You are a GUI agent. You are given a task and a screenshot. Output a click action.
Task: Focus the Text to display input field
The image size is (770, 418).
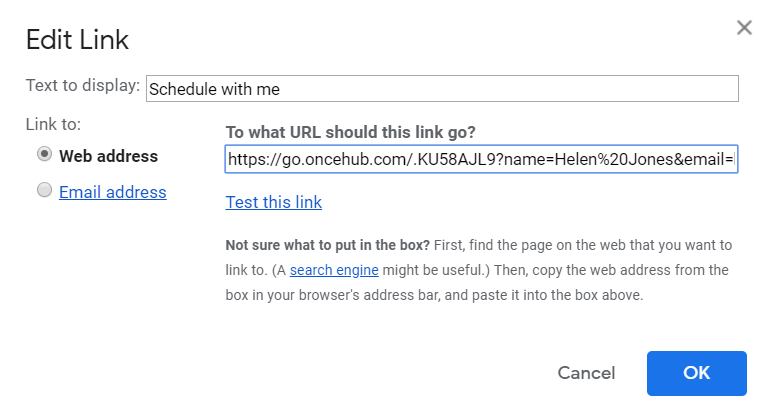[441, 89]
